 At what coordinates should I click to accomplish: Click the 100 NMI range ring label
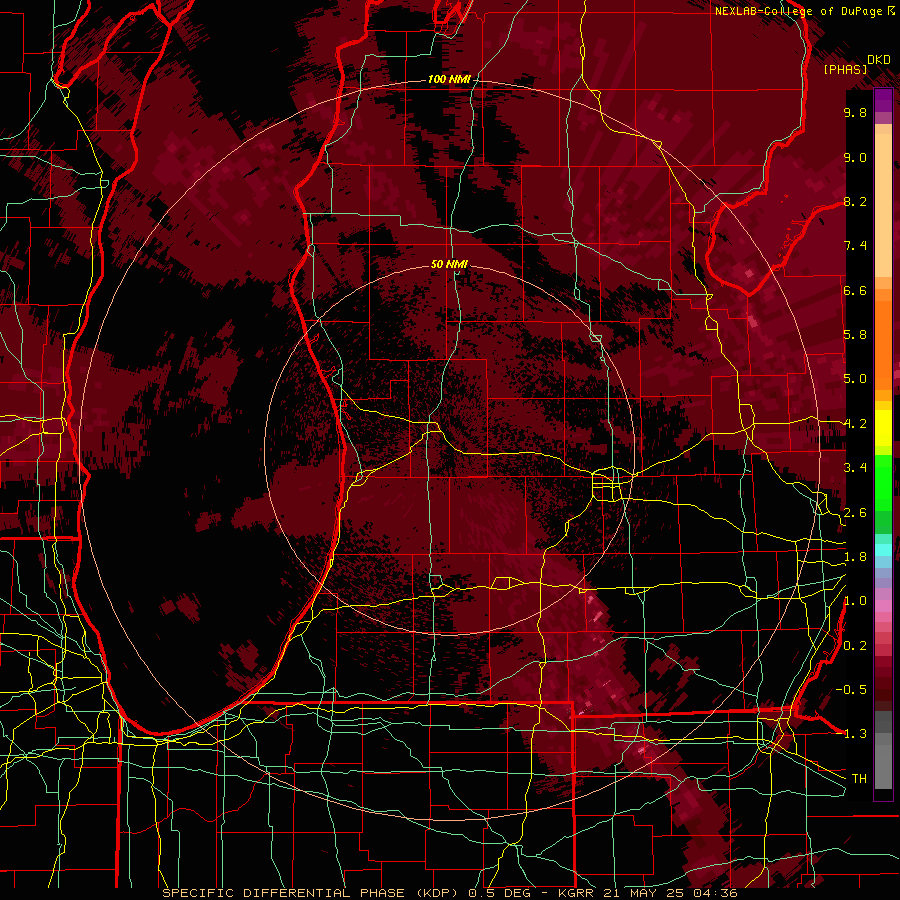click(x=448, y=79)
